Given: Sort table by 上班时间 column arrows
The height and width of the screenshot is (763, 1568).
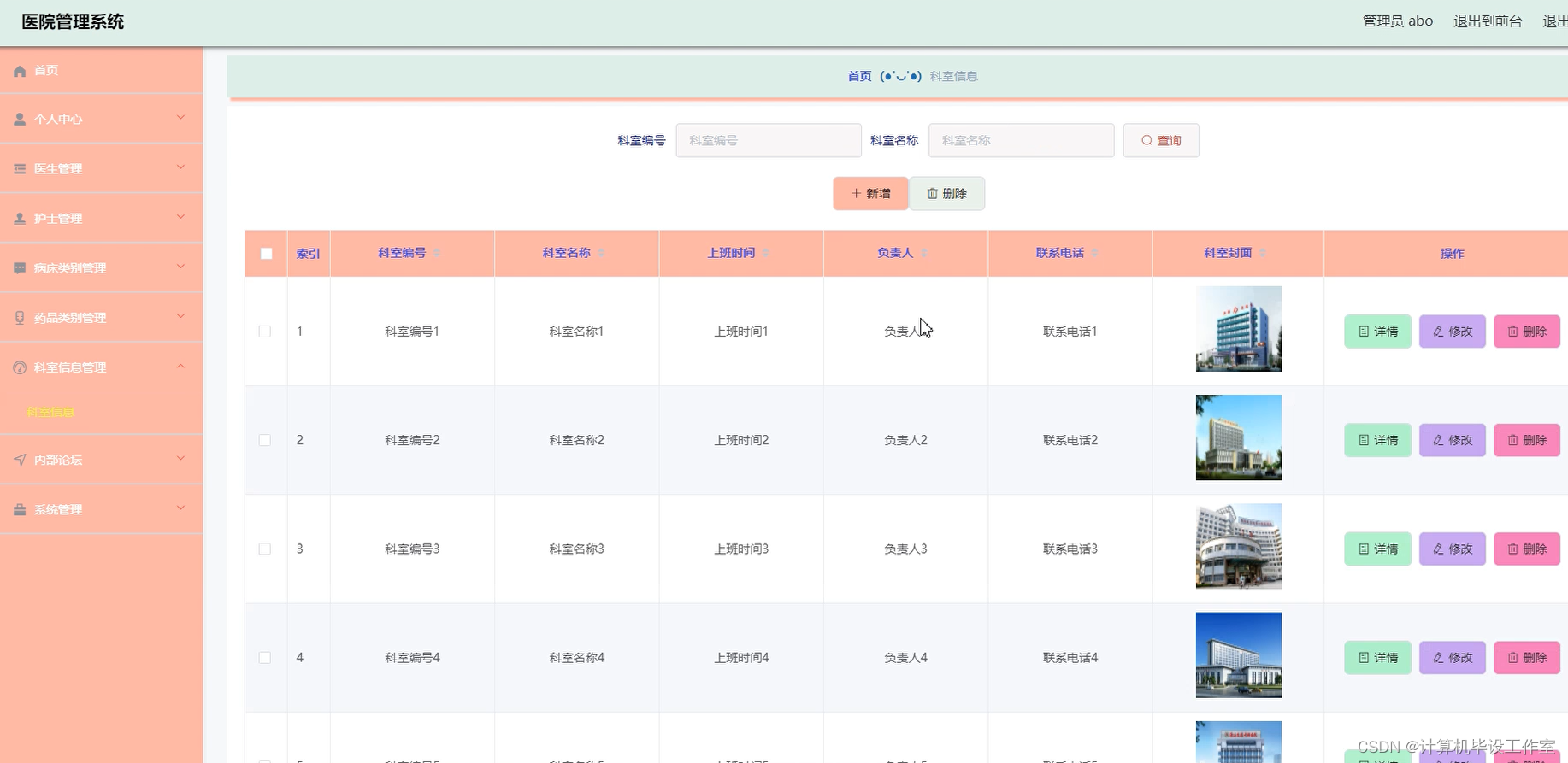Looking at the screenshot, I should (766, 253).
